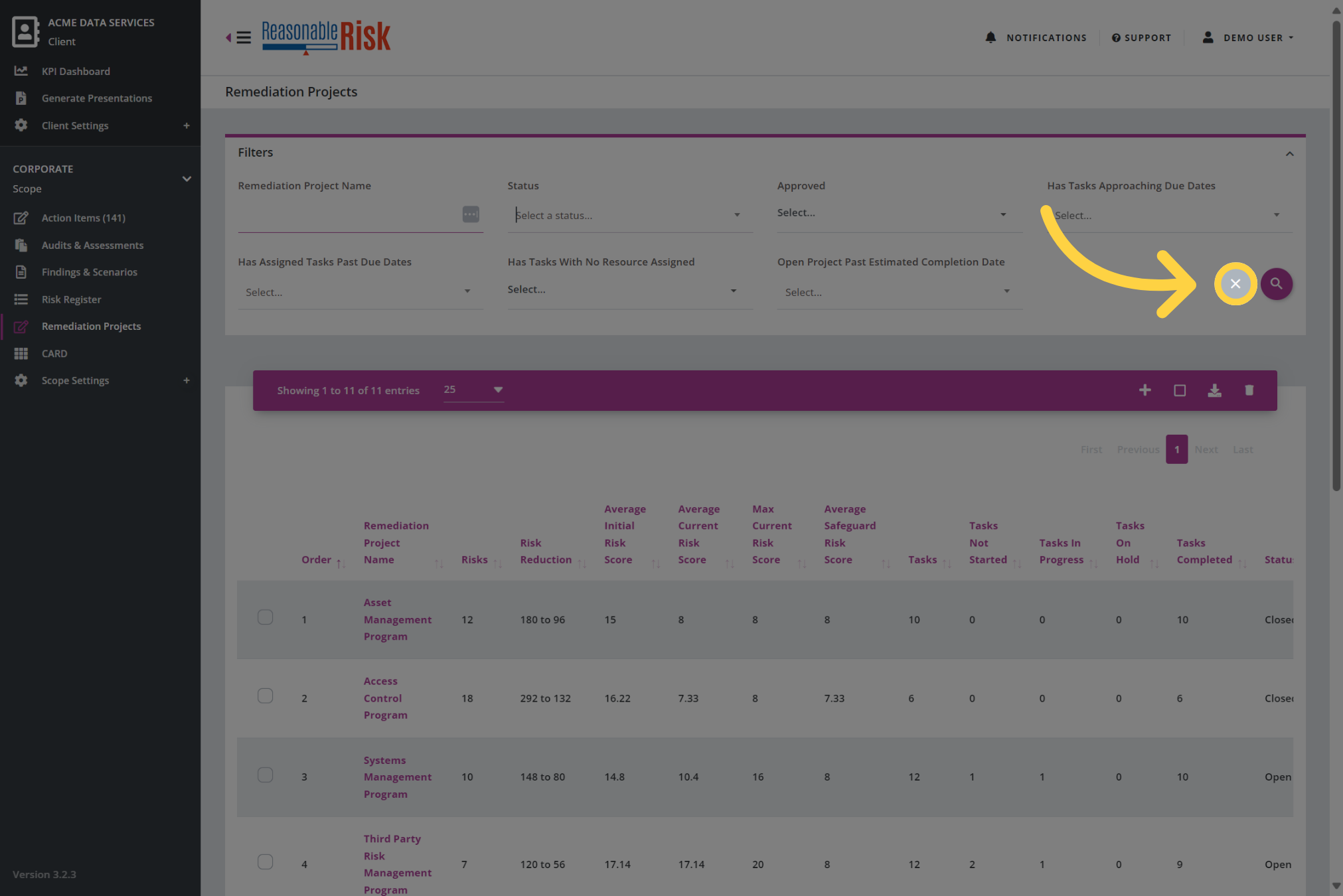Click the select-all square icon in toolbar
1343x896 pixels.
(x=1180, y=390)
